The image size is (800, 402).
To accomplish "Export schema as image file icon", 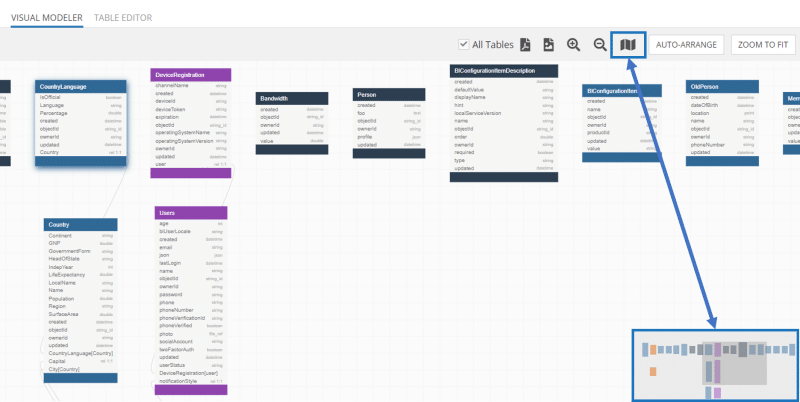I will (x=548, y=45).
